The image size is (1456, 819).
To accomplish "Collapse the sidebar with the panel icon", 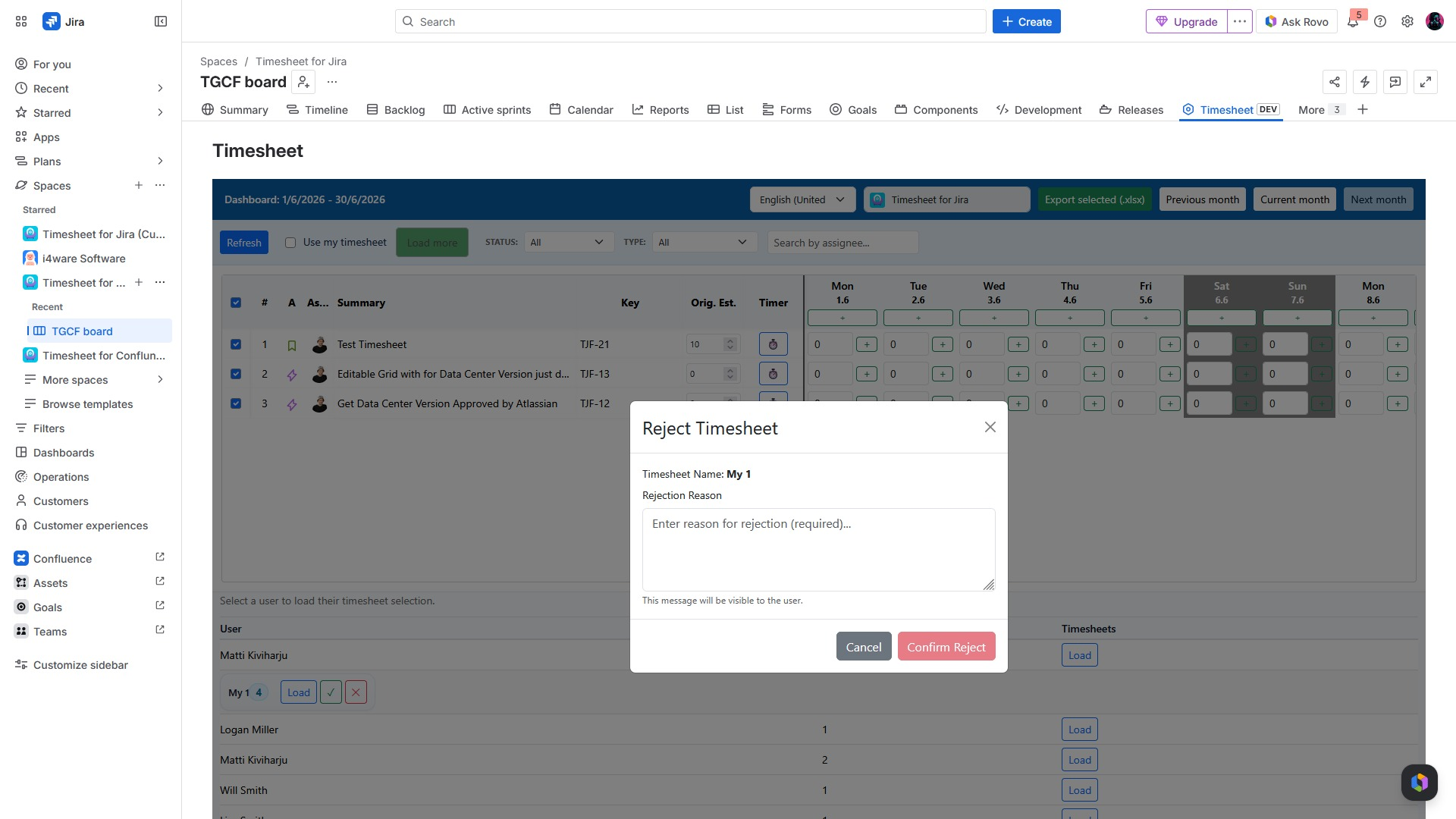I will 161,21.
